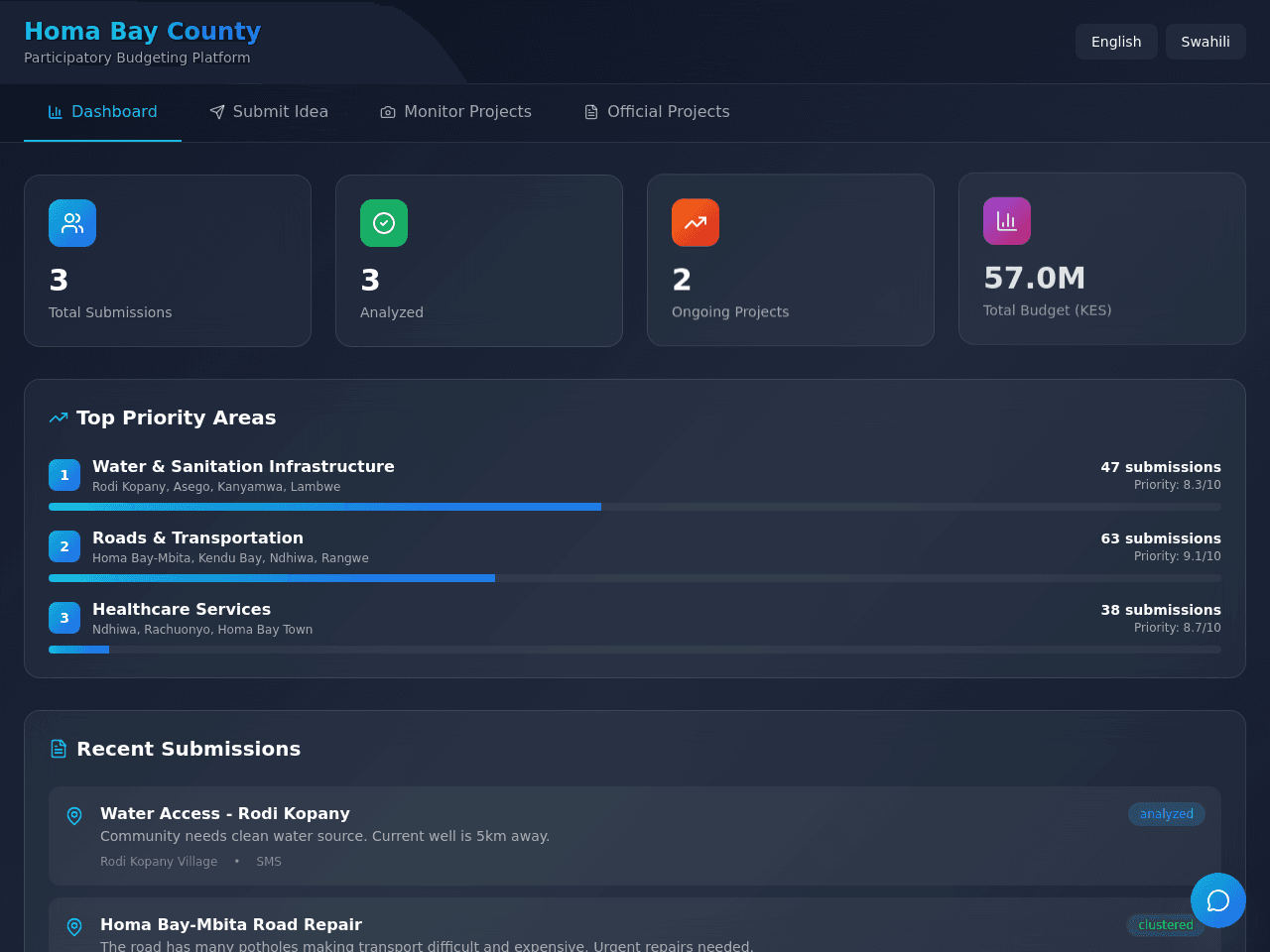Switch language to Swahili
This screenshot has width=1270, height=952.
(1206, 42)
